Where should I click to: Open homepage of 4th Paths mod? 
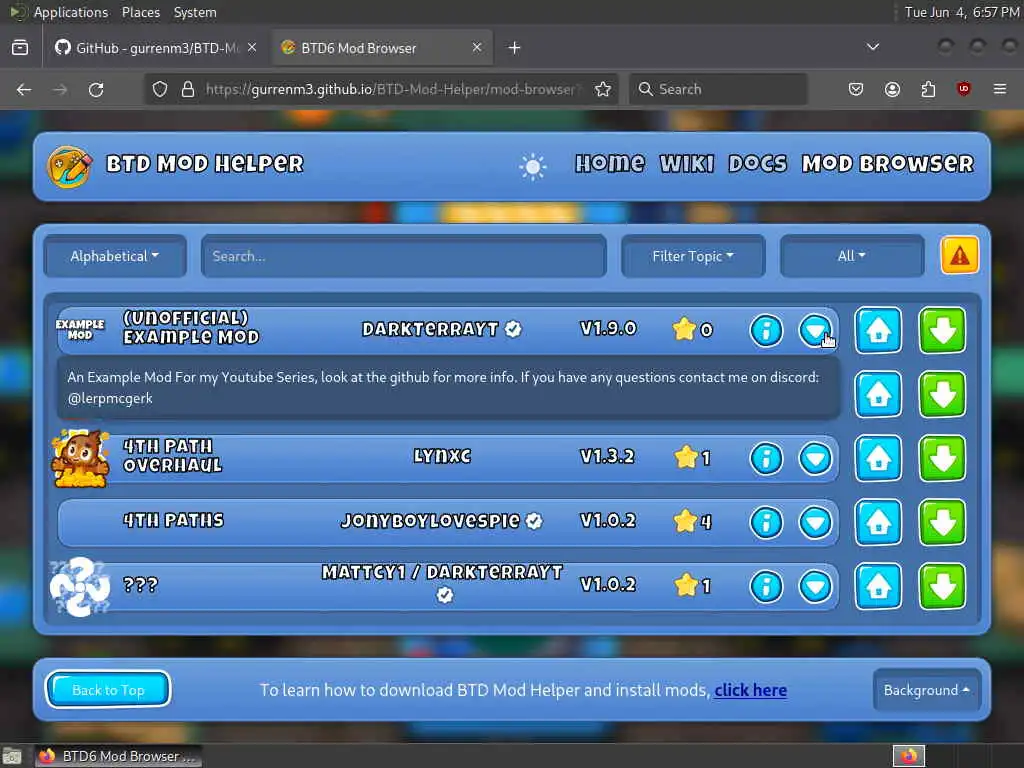click(x=878, y=522)
